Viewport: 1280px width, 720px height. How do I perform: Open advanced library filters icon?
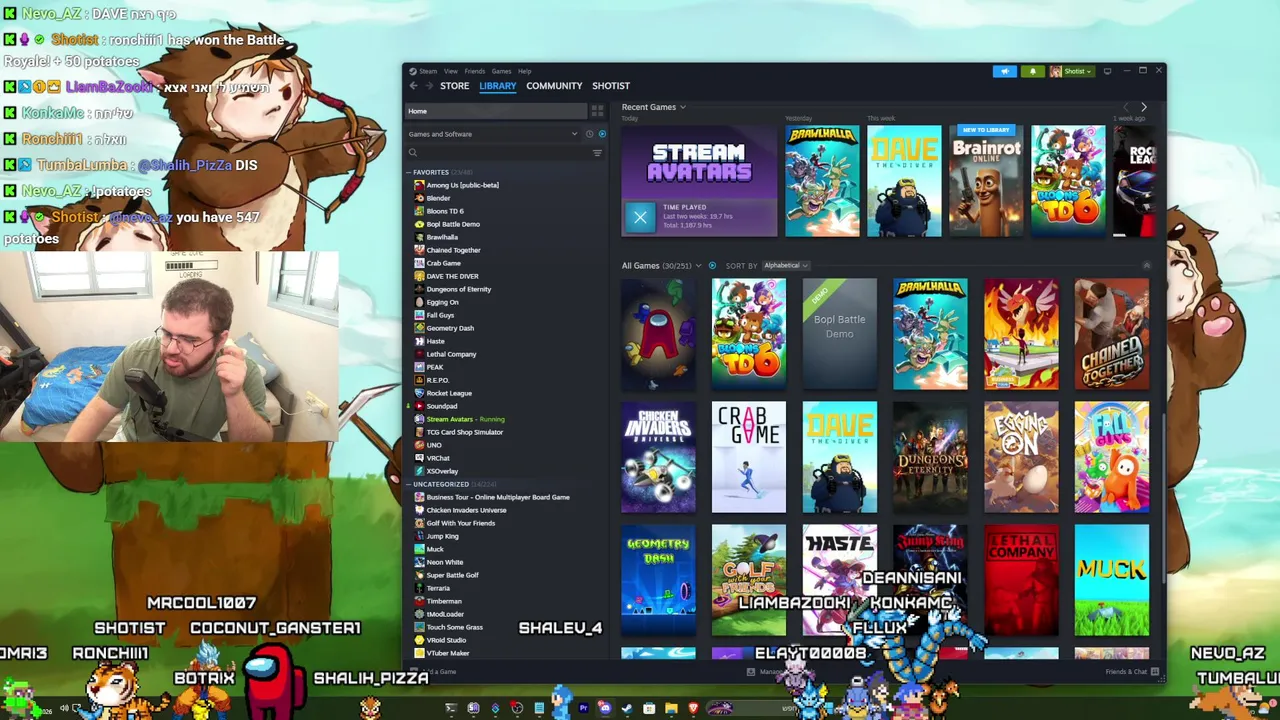point(597,153)
